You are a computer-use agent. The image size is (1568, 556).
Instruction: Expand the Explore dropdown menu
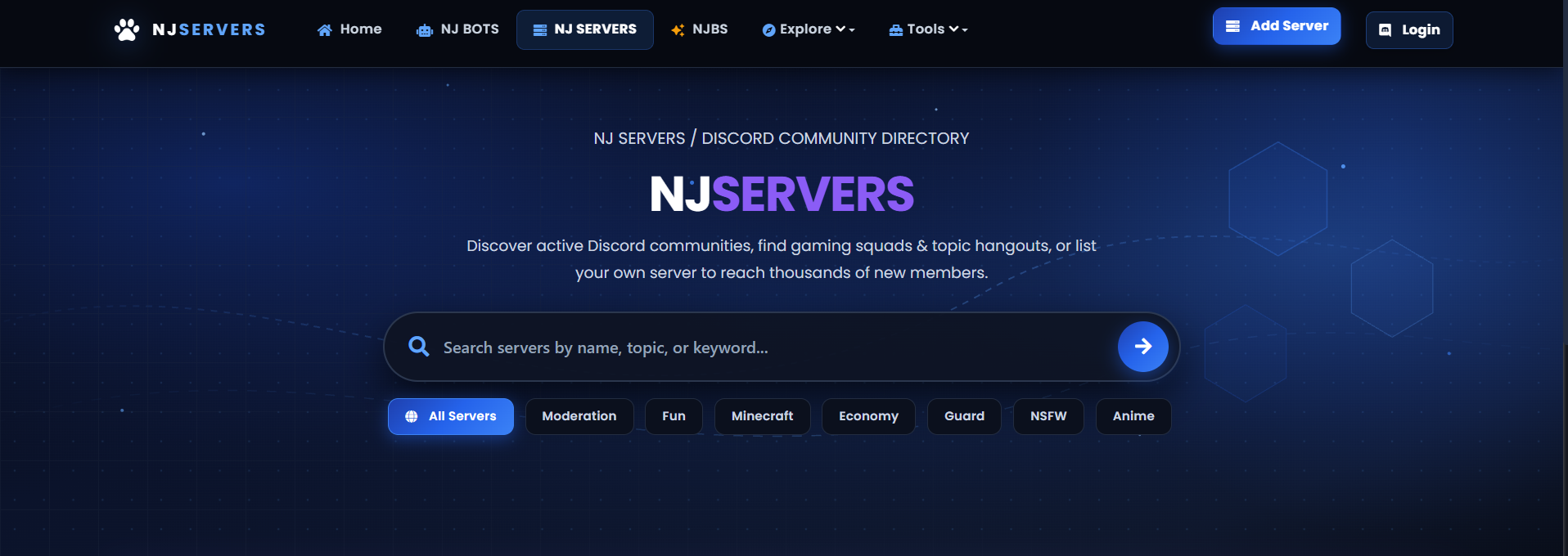[809, 29]
